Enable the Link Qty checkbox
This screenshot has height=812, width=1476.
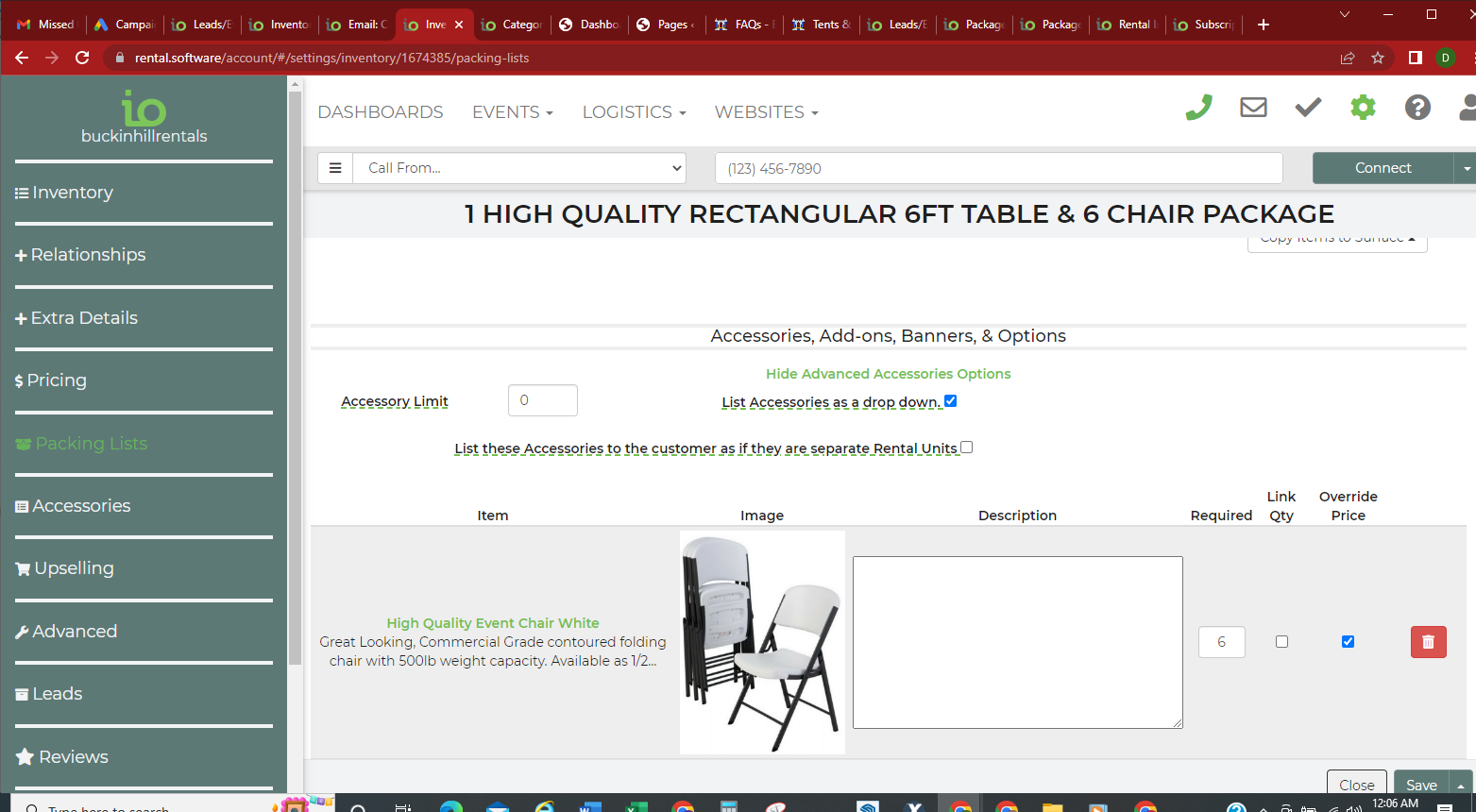(x=1281, y=642)
